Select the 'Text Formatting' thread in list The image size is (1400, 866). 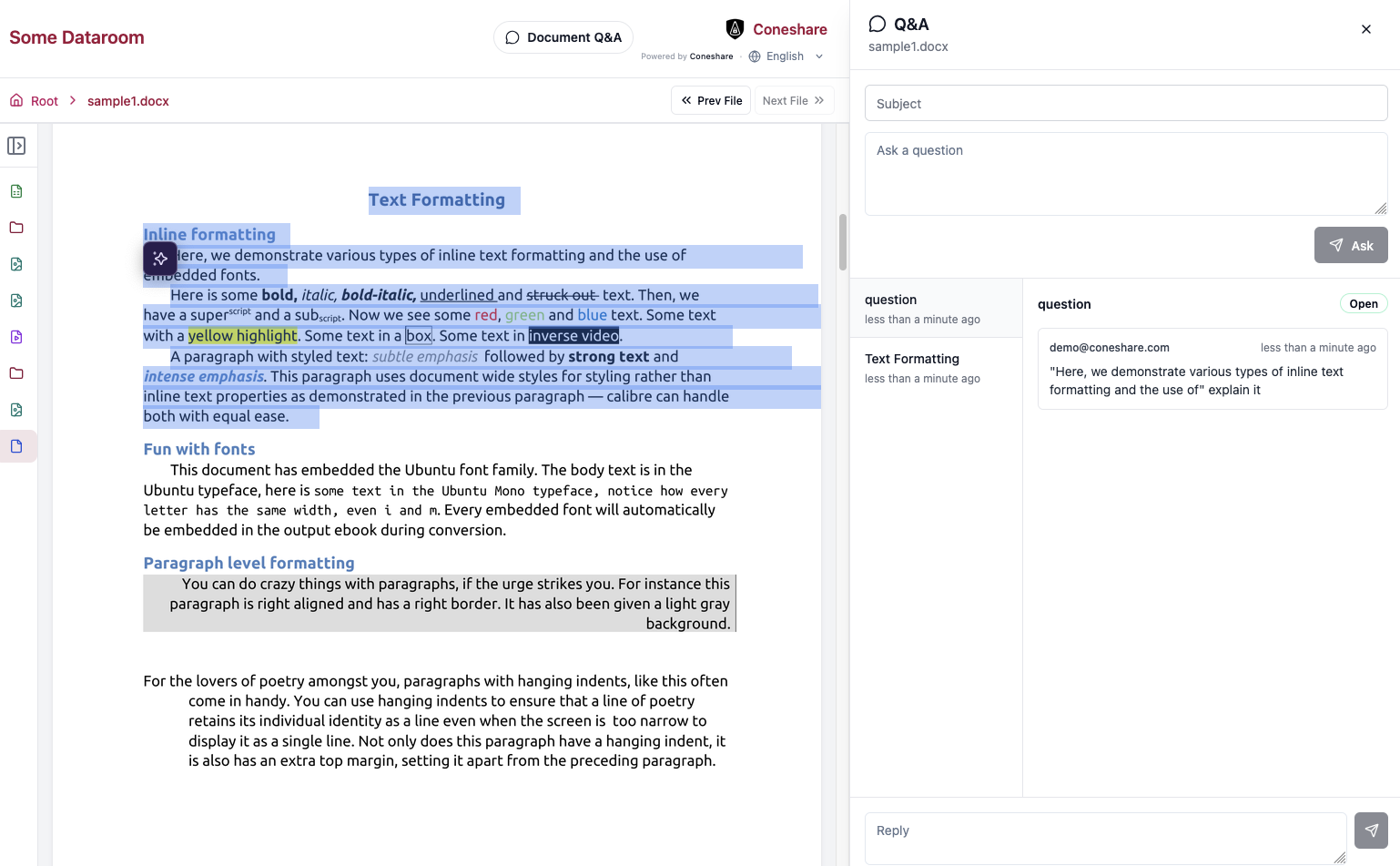[936, 367]
